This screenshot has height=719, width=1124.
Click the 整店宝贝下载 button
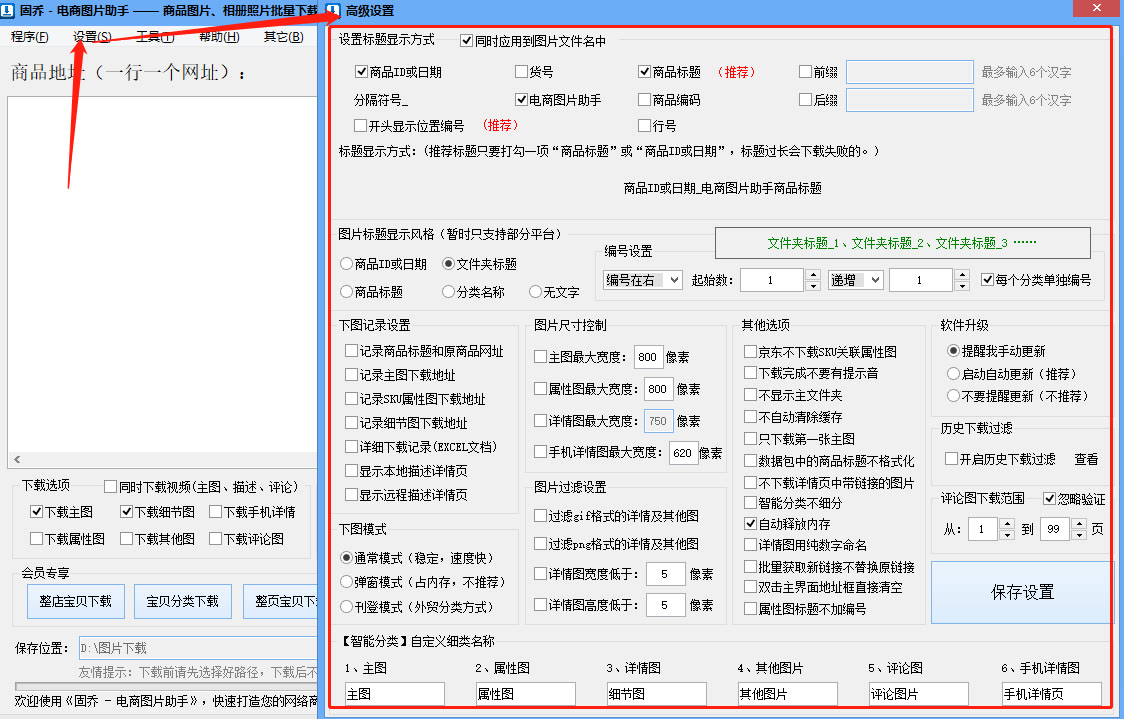[75, 602]
